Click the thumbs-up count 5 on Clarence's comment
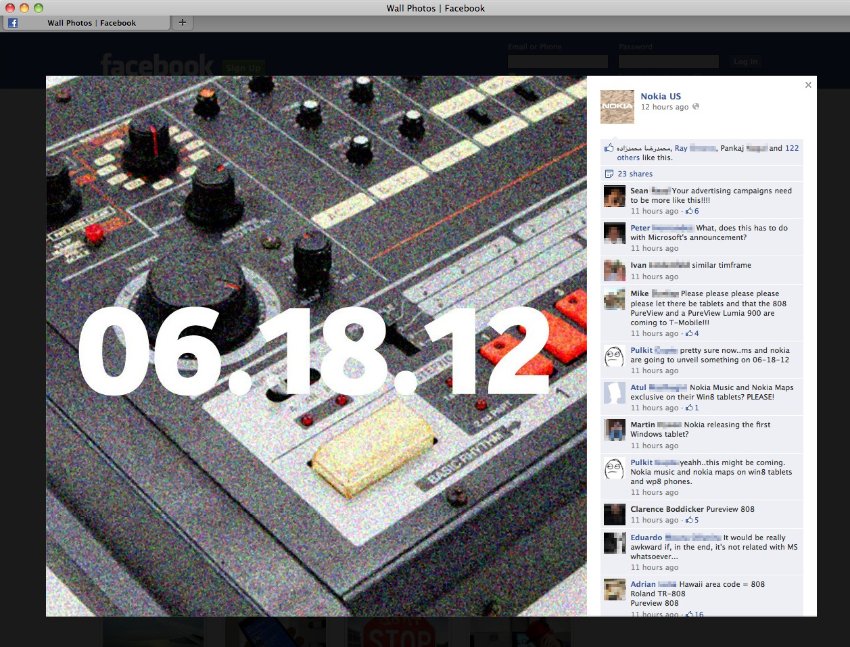850x647 pixels. pos(692,520)
